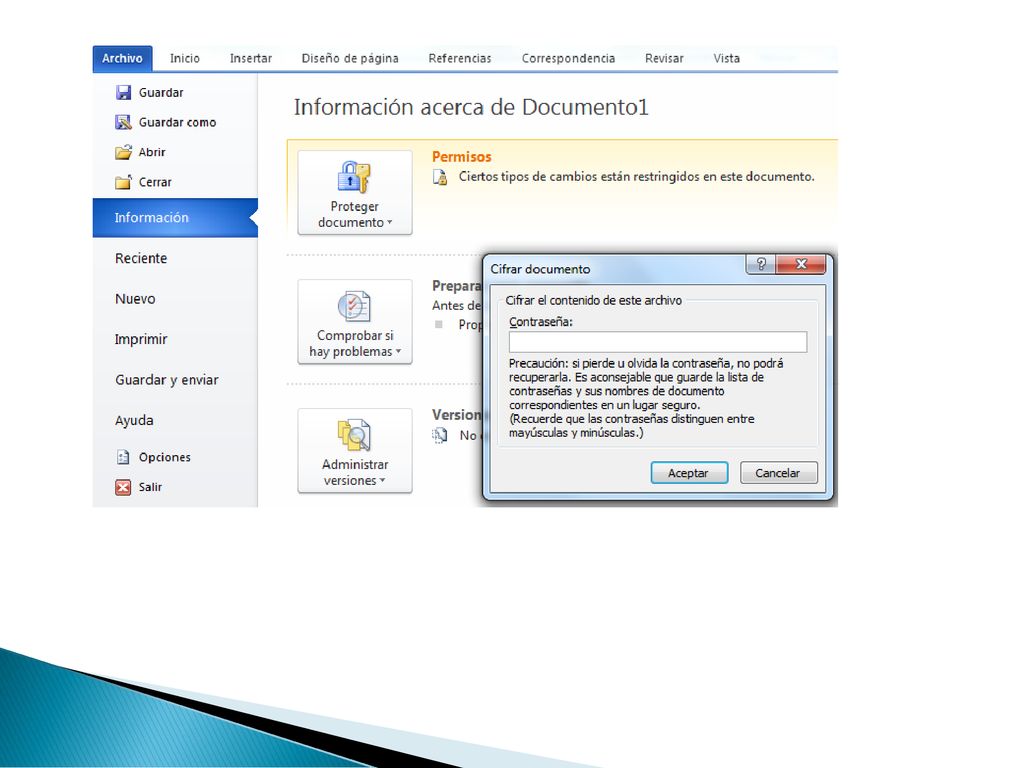Screen dimensions: 1024x768
Task: Click the Opciones document icon
Action: coord(123,457)
